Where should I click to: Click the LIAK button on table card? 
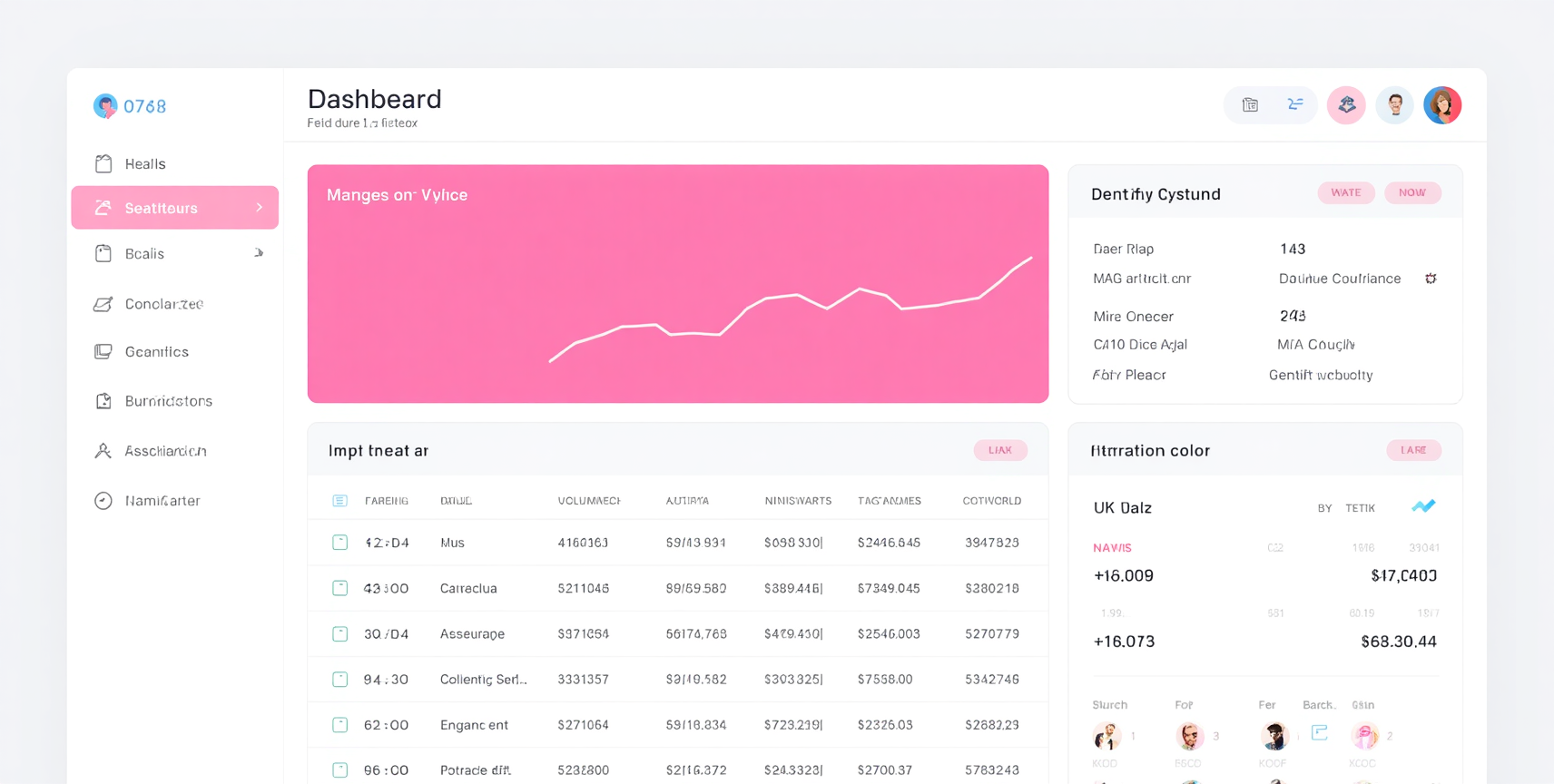[x=1000, y=450]
